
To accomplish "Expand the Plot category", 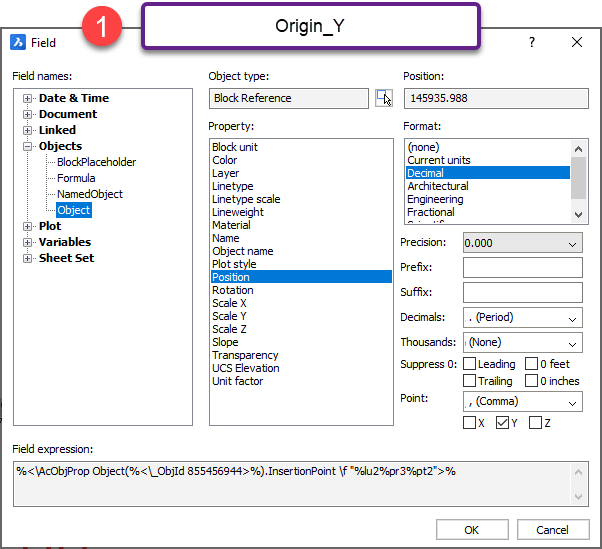I will (x=27, y=226).
